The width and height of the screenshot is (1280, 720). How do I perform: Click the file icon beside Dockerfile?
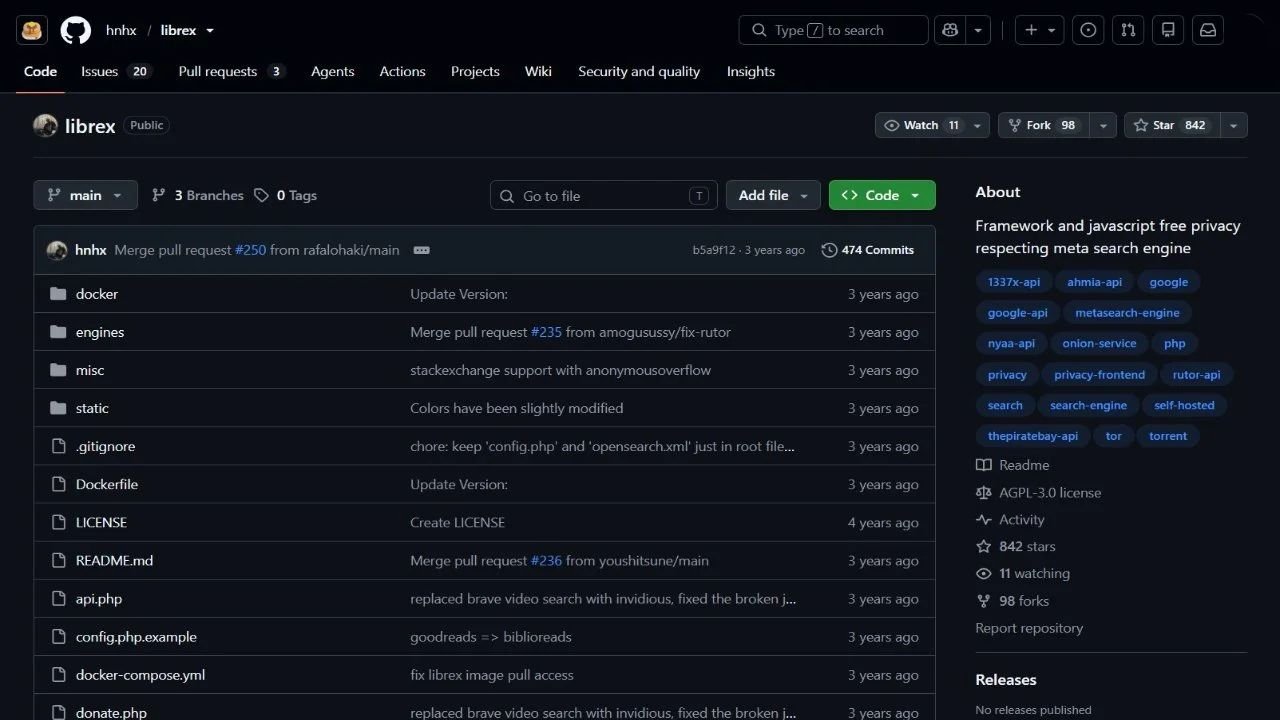click(x=58, y=484)
